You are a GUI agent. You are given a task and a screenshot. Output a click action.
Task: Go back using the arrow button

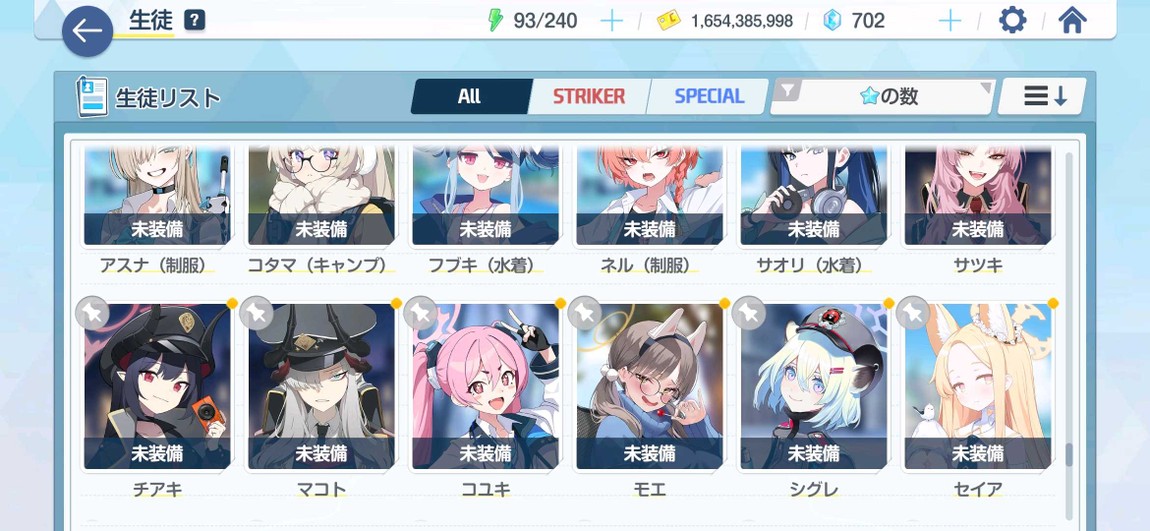coord(87,31)
